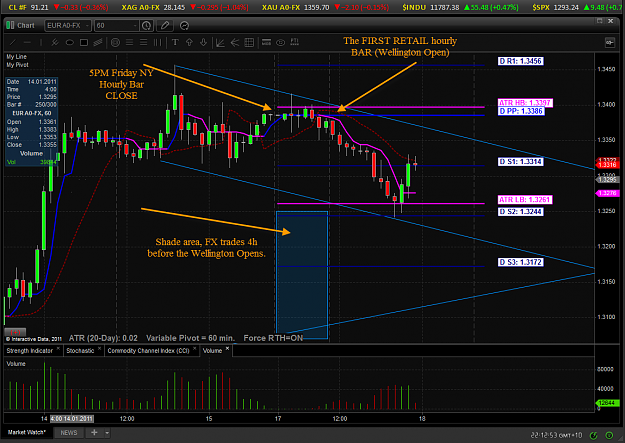Screen dimensions: 625x443
Task: Add a new workspace tab with plus
Action: pyautogui.click(x=94, y=433)
